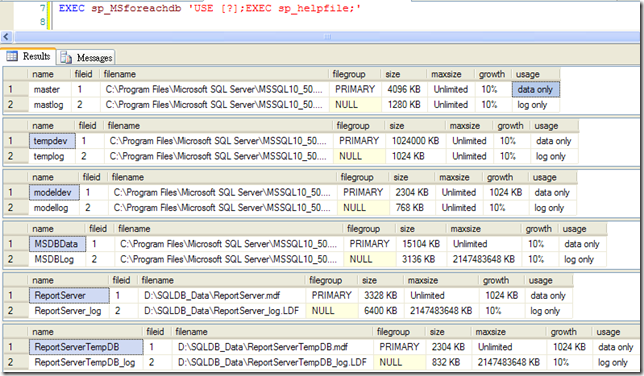Switch to the Results tab
The width and height of the screenshot is (644, 376).
[x=28, y=56]
